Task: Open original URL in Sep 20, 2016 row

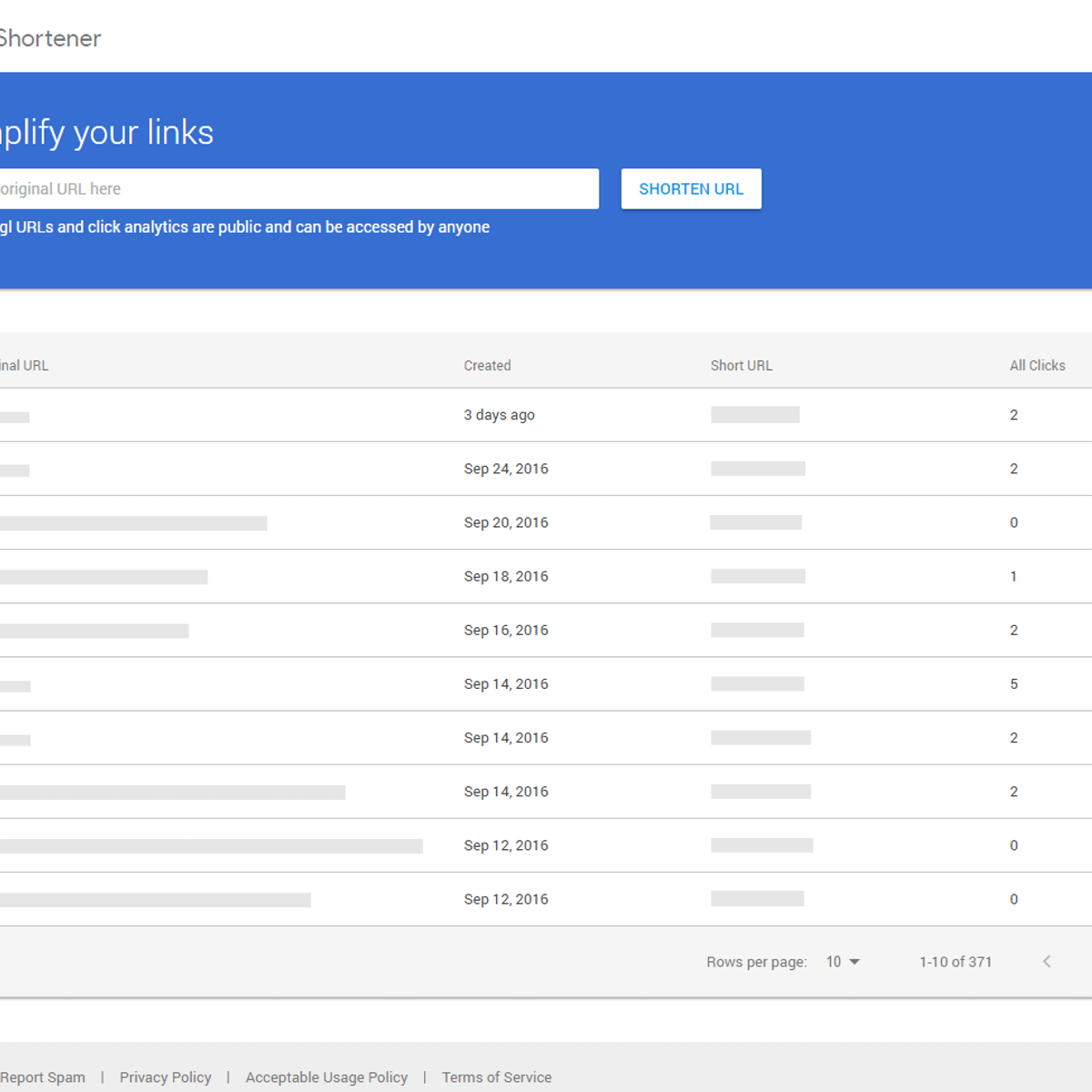Action: point(133,523)
